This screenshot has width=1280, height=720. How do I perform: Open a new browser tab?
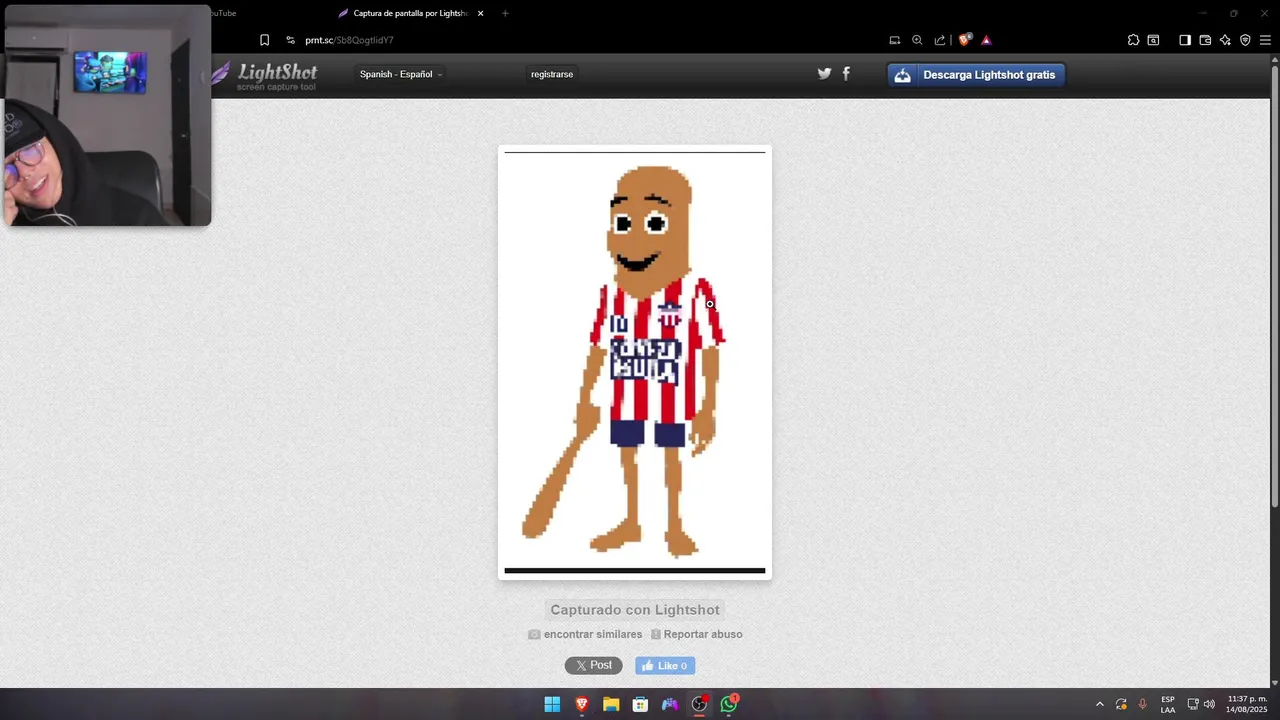[x=505, y=13]
